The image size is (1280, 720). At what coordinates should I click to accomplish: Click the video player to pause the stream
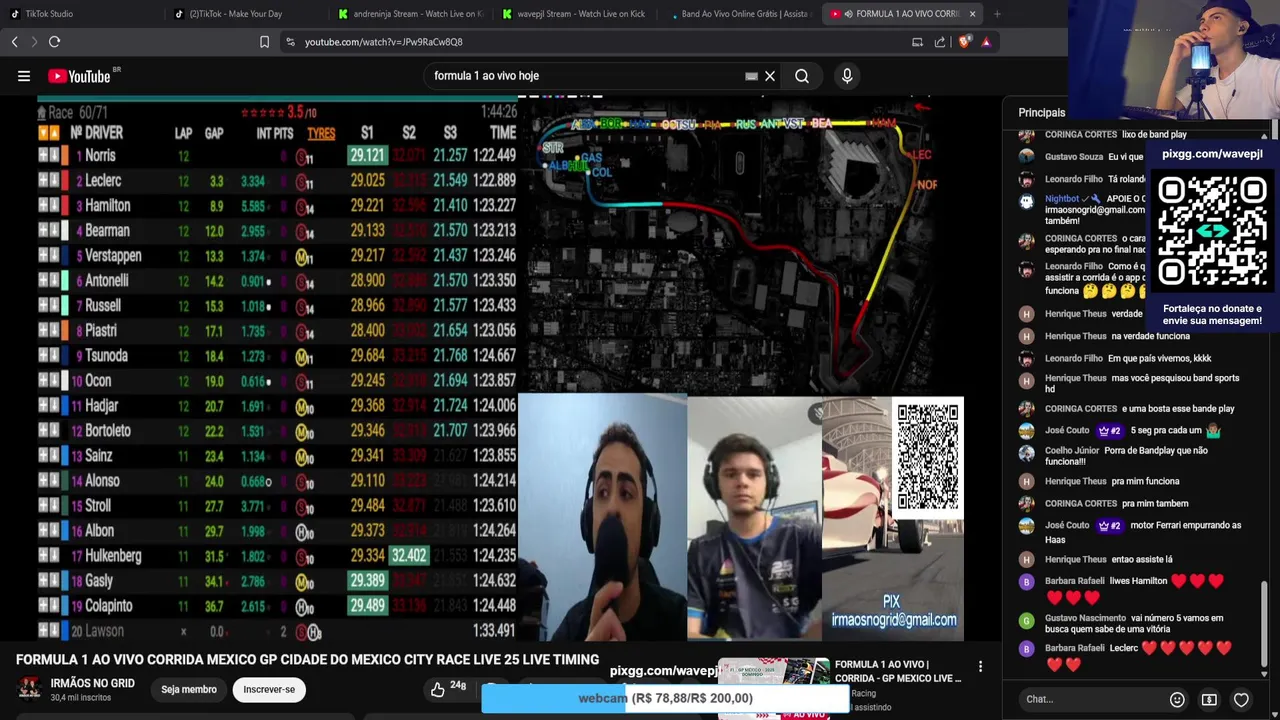coord(500,370)
